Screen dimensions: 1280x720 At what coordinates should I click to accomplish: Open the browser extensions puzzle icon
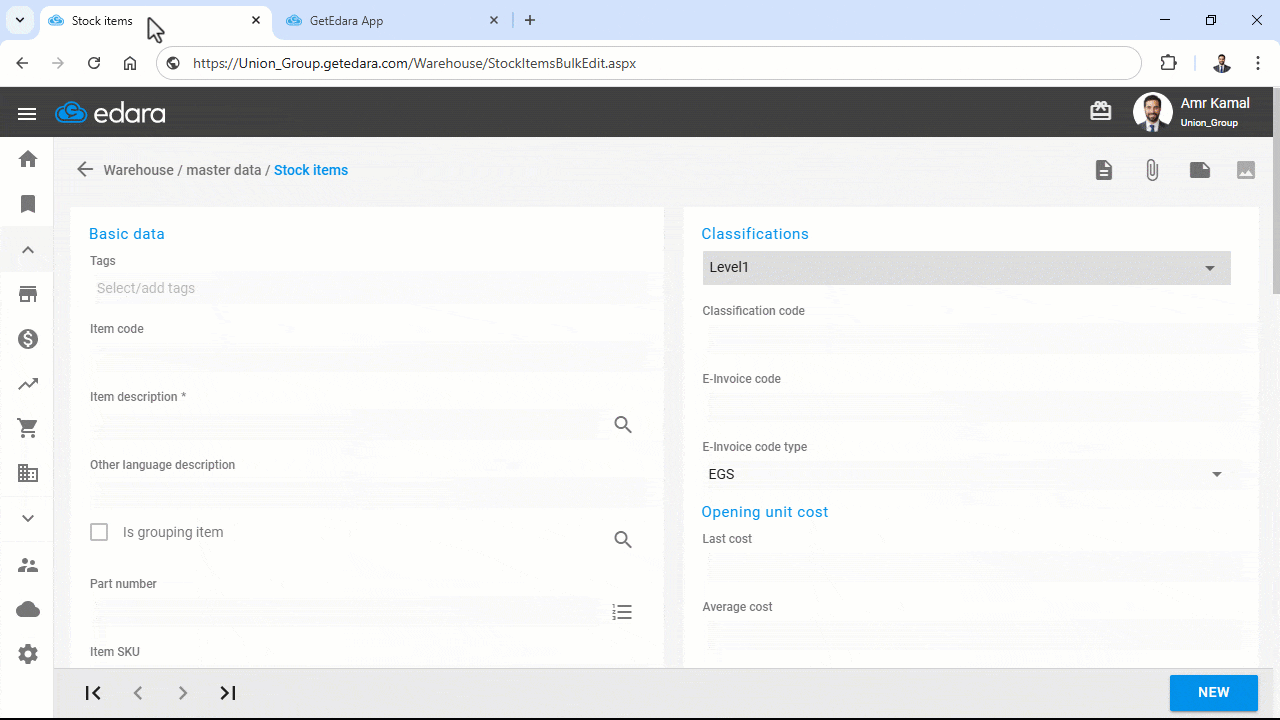coord(1169,63)
